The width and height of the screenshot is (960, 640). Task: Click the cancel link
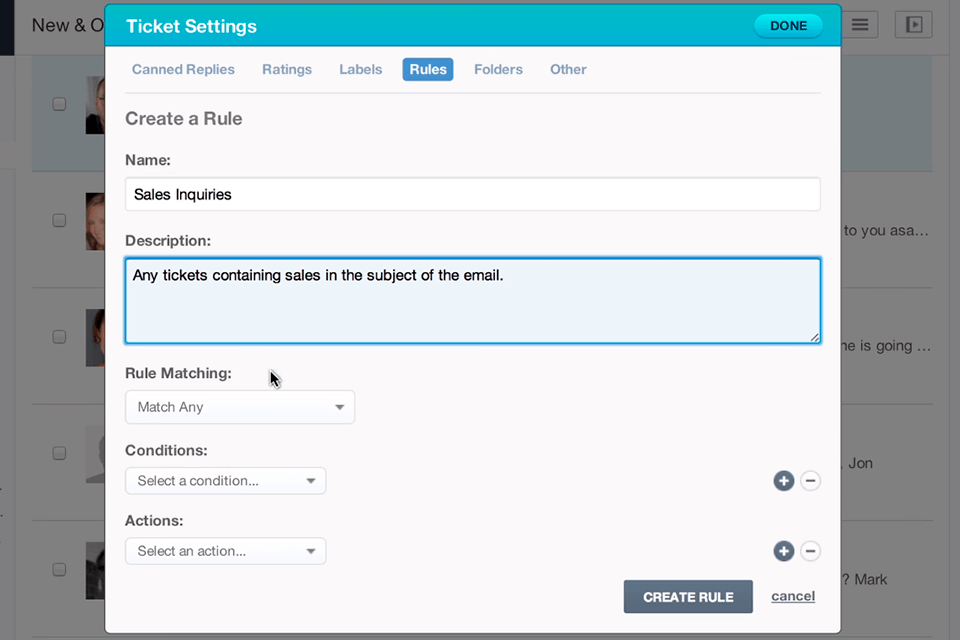coord(792,596)
